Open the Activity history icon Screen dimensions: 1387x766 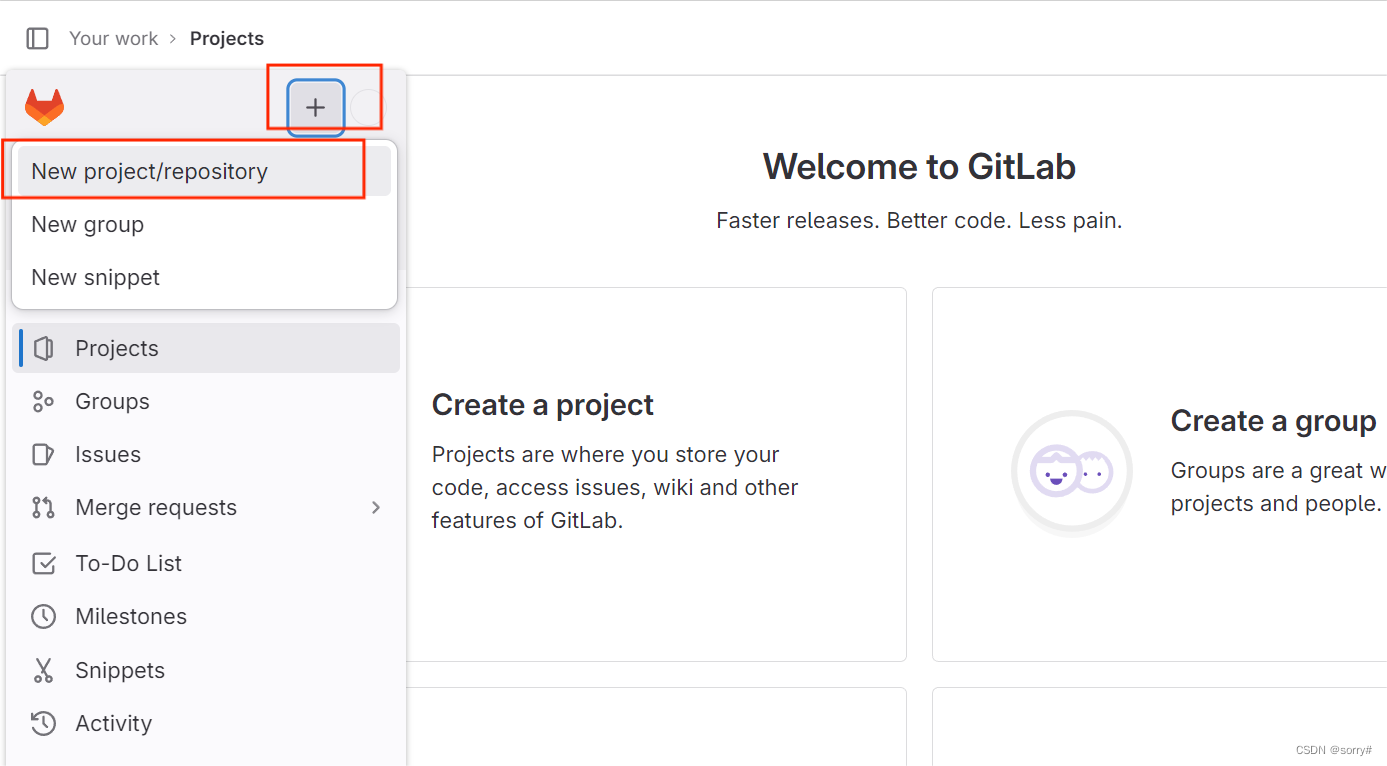pos(43,723)
